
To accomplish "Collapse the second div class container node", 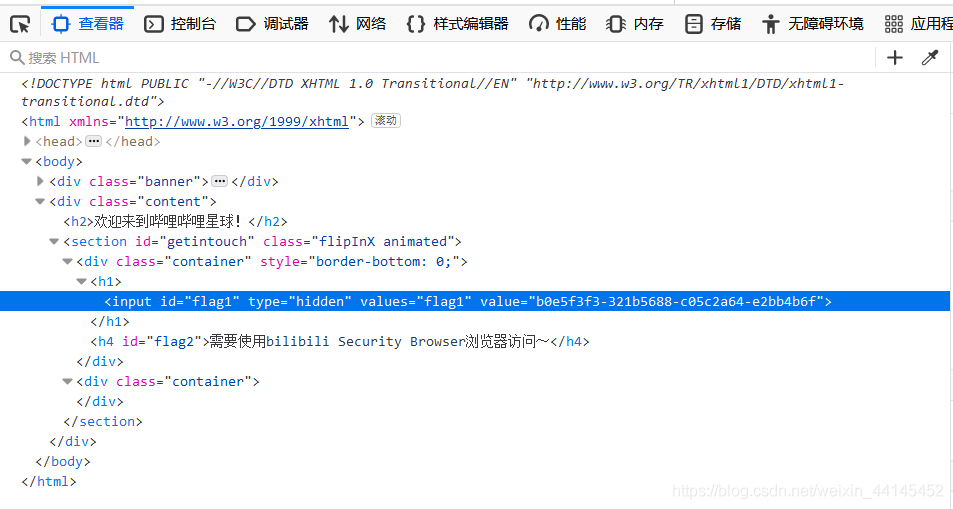I will pos(67,381).
